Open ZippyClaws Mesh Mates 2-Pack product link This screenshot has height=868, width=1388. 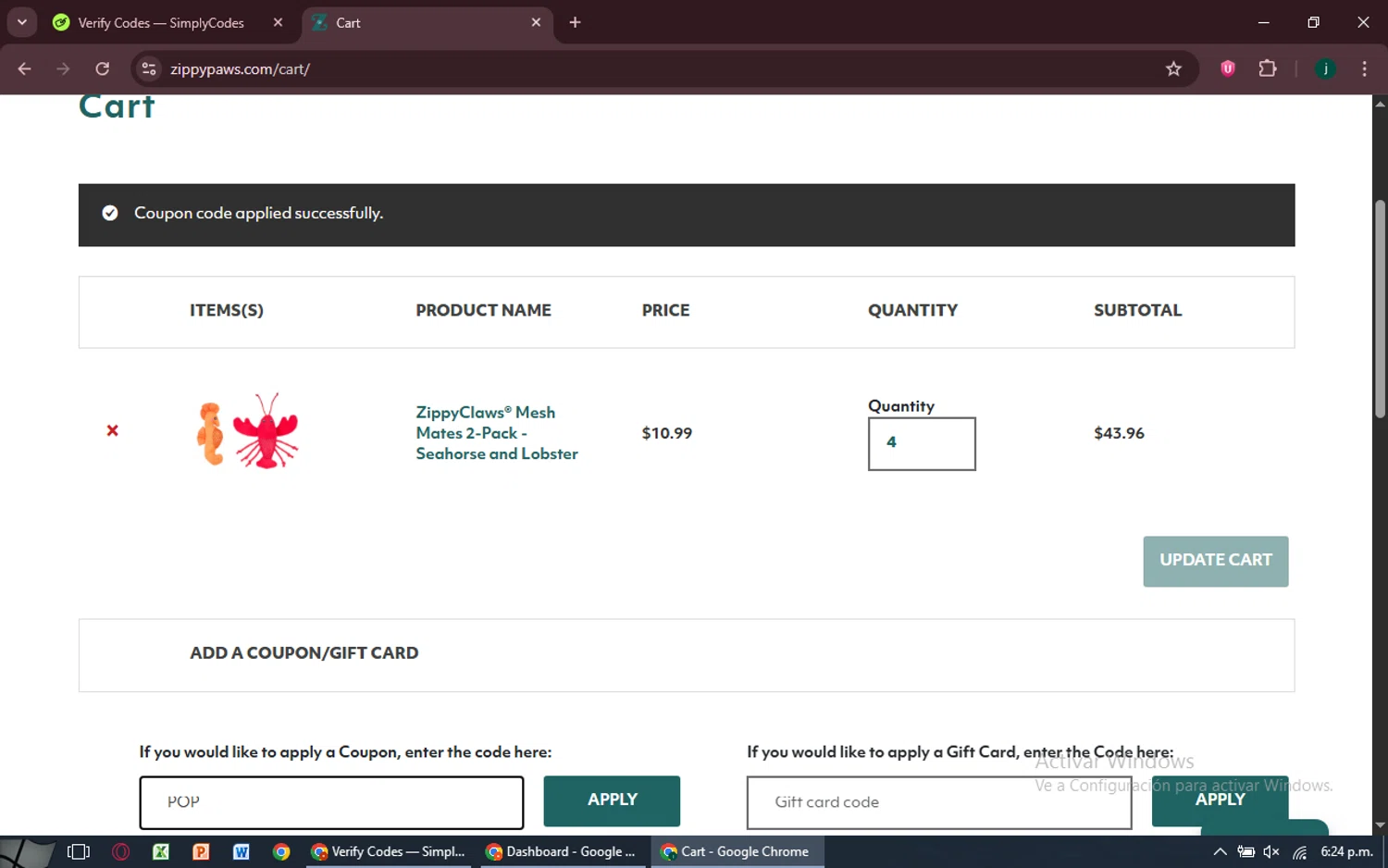[x=497, y=433]
